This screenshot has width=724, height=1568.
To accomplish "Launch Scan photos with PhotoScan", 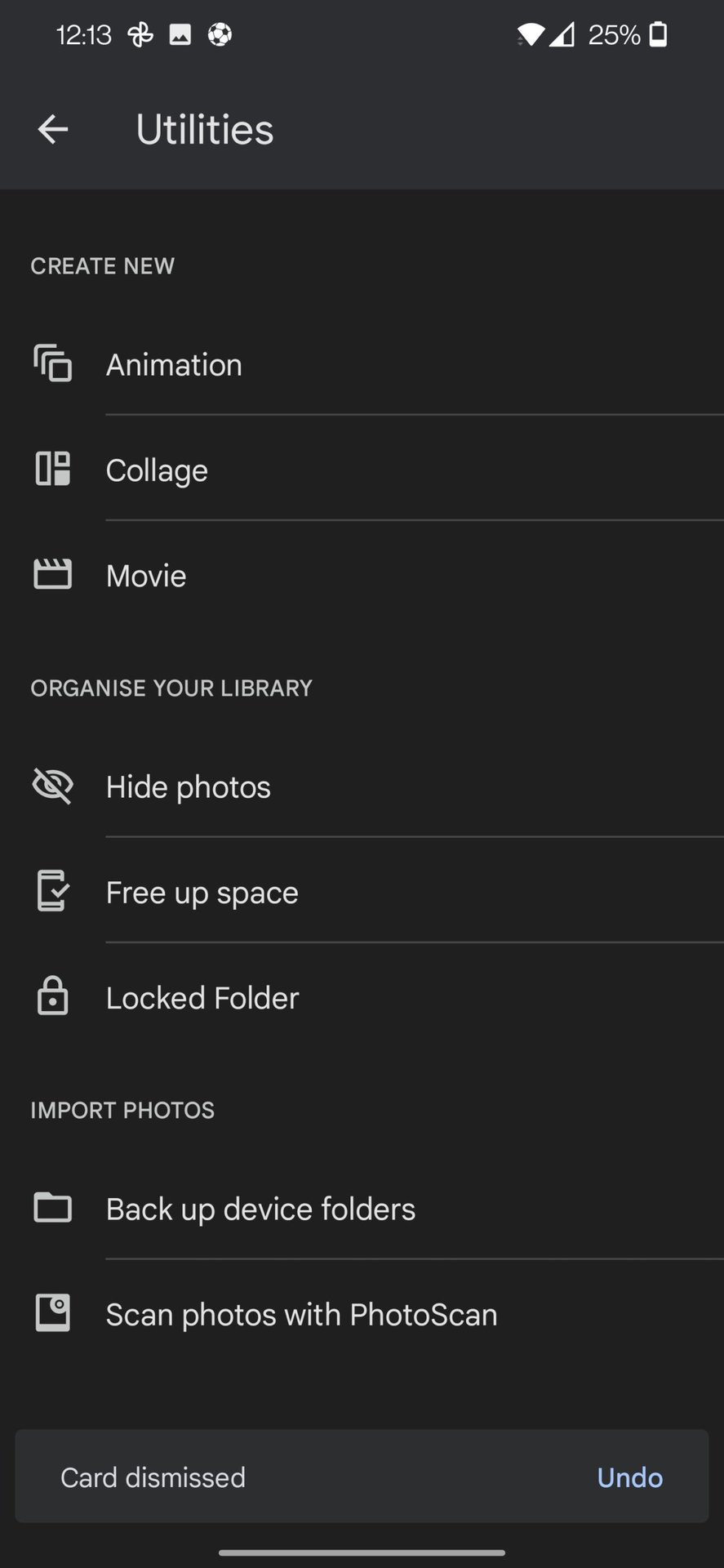I will click(x=301, y=1314).
